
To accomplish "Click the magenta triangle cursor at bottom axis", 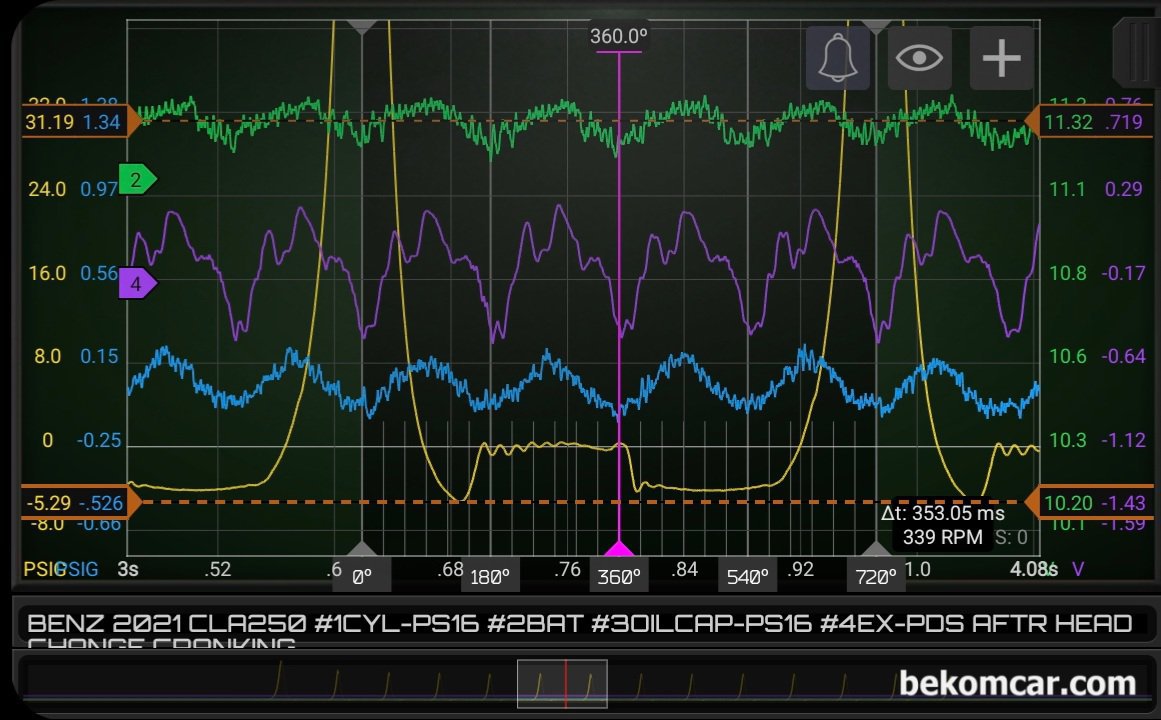I will click(x=619, y=549).
